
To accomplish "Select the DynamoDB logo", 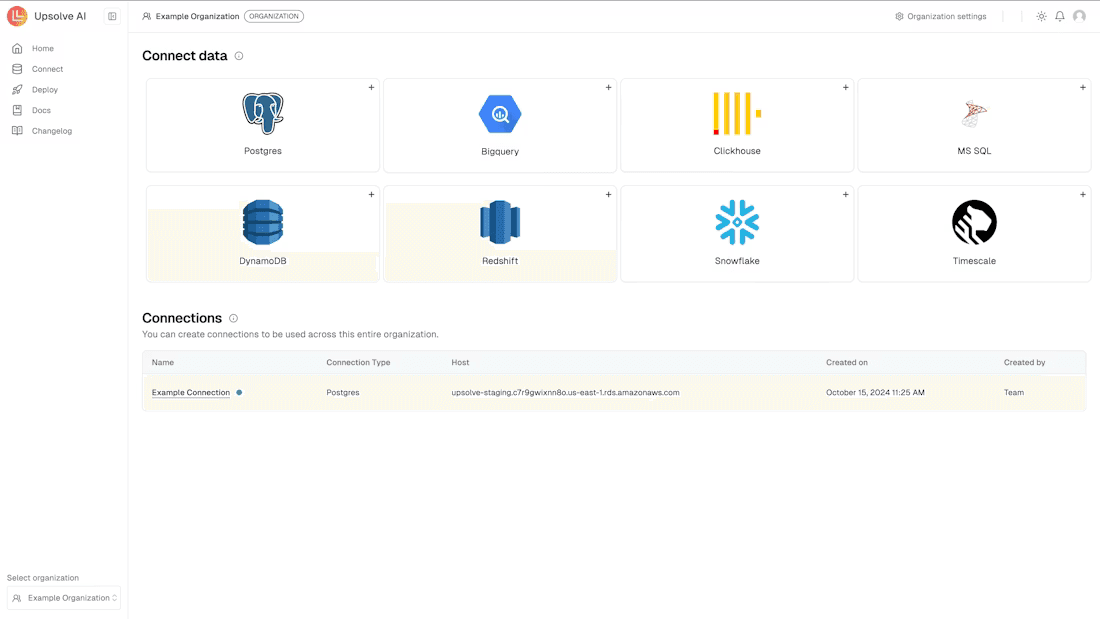I will point(263,222).
